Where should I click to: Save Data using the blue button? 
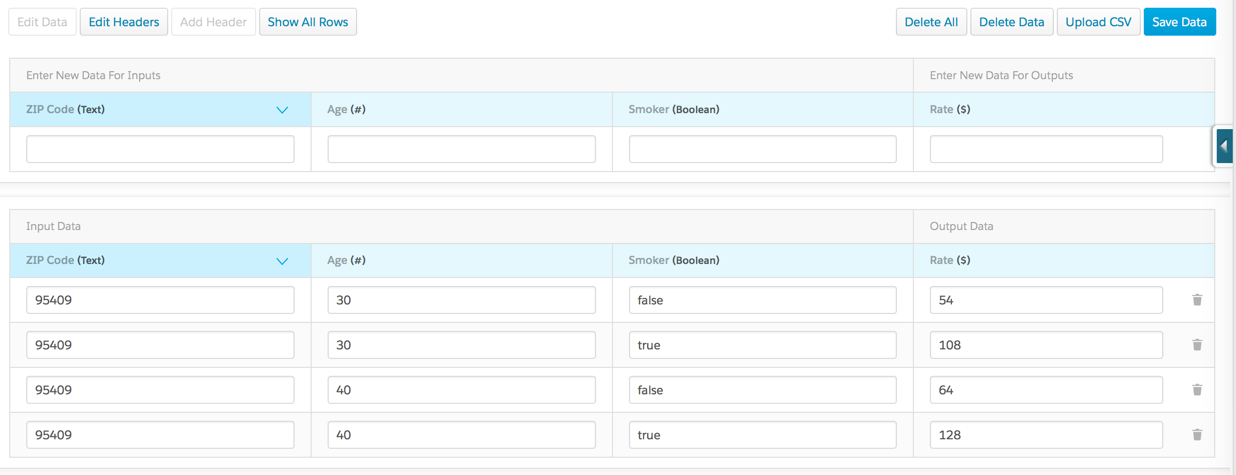[1180, 22]
